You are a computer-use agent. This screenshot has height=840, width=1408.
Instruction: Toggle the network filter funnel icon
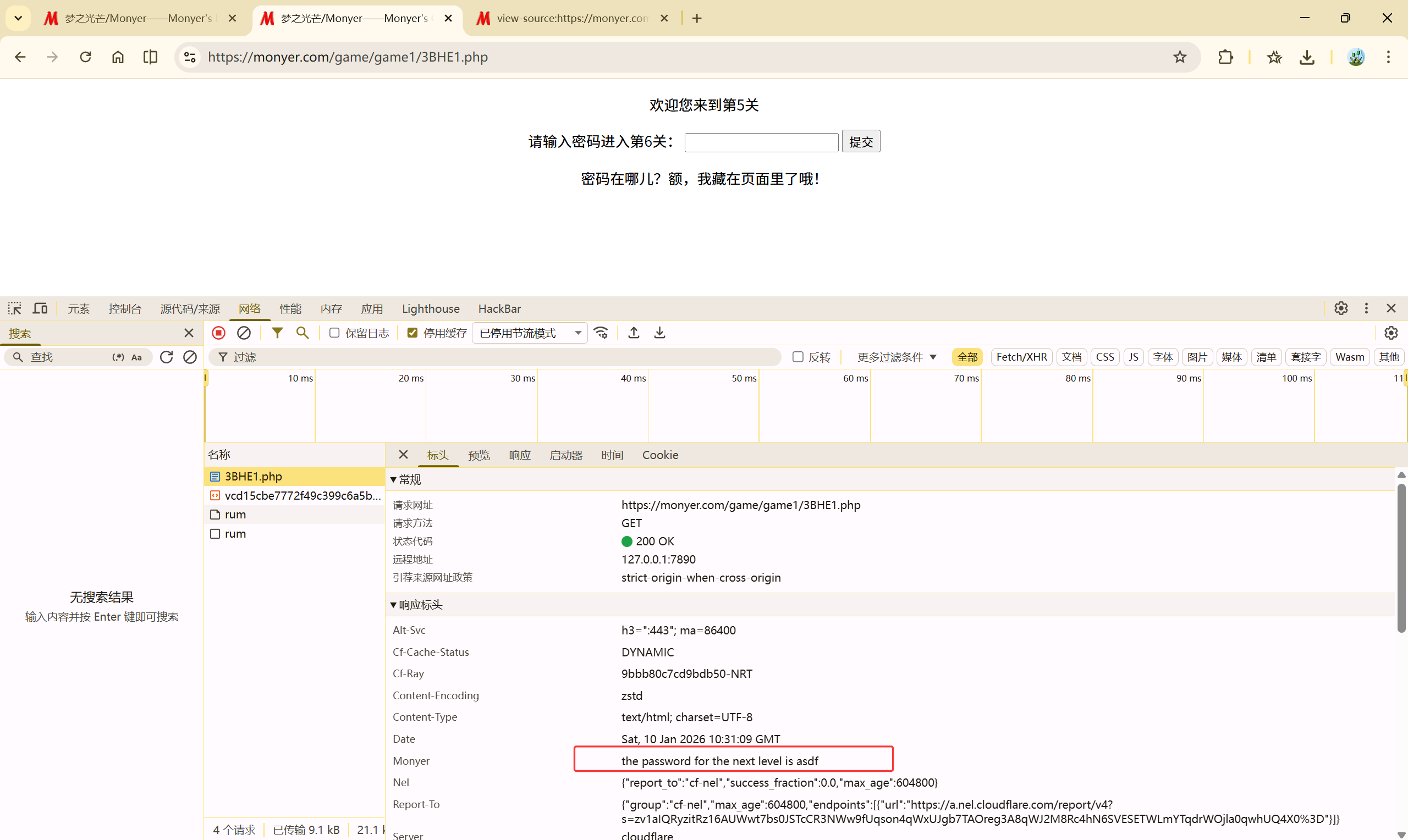277,333
